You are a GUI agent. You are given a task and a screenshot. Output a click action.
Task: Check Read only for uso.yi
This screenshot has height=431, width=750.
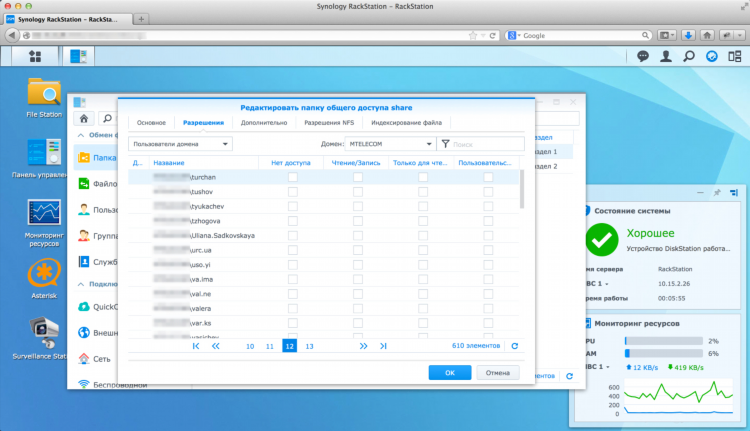point(423,265)
